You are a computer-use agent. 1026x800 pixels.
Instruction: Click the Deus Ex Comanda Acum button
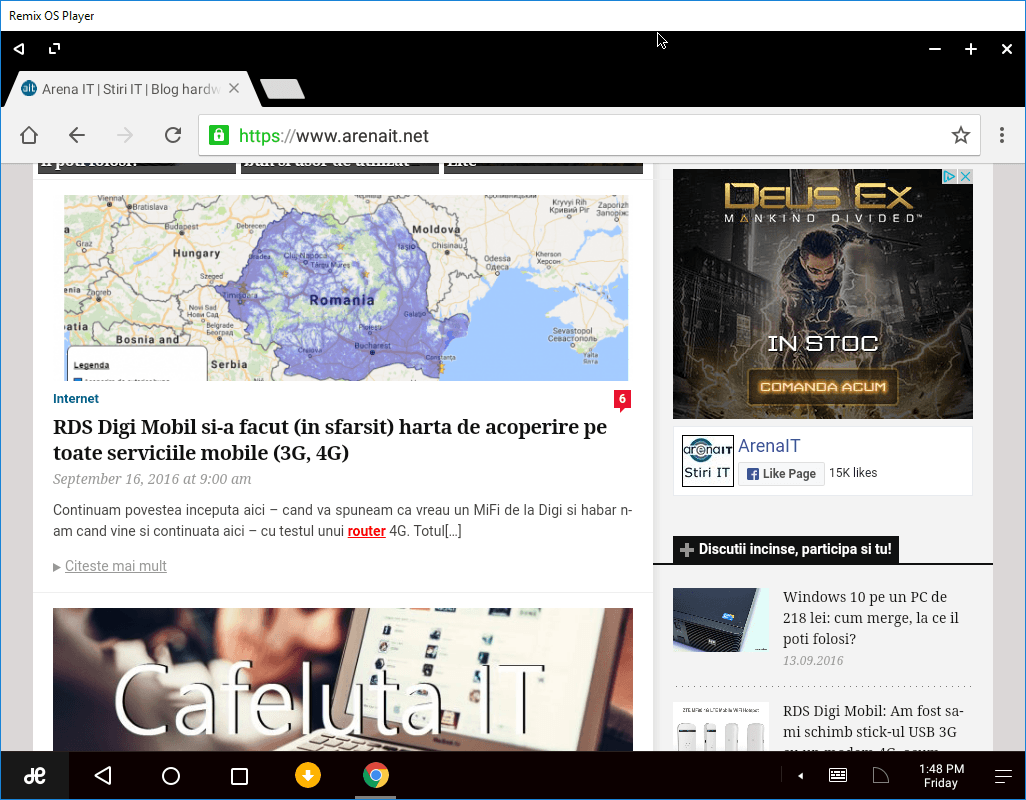point(823,387)
